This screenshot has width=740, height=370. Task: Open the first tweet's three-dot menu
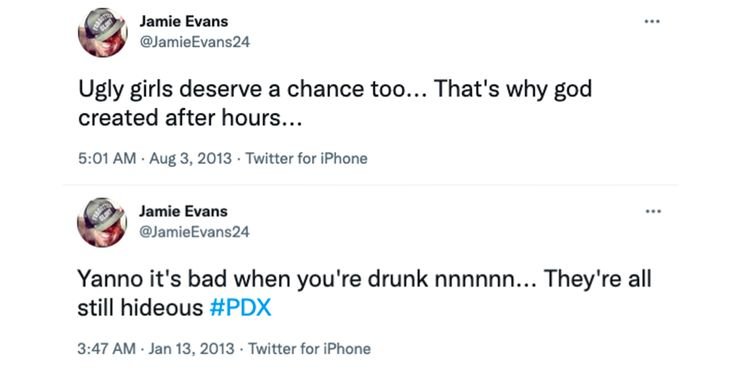[653, 22]
